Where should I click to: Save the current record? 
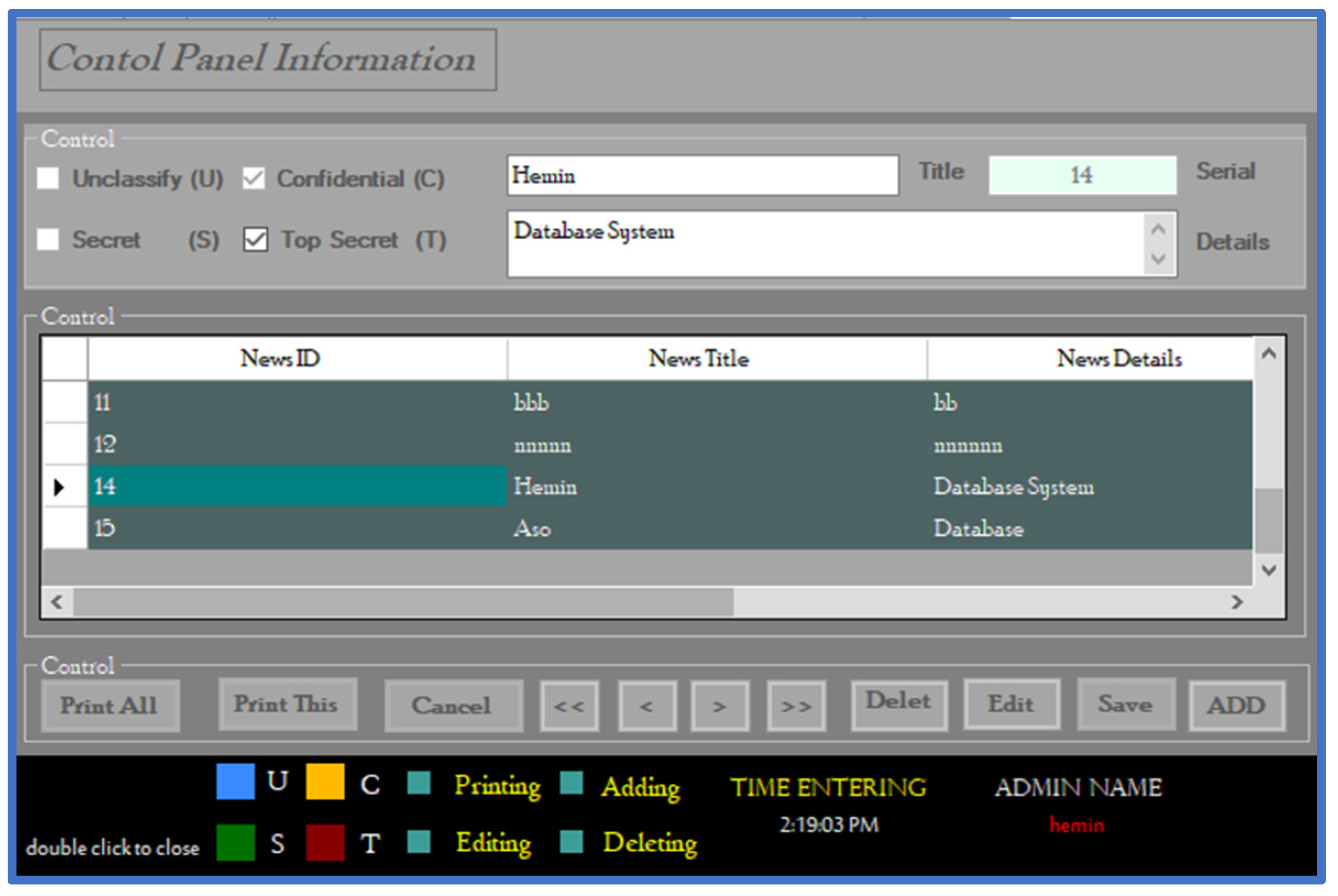[1125, 704]
